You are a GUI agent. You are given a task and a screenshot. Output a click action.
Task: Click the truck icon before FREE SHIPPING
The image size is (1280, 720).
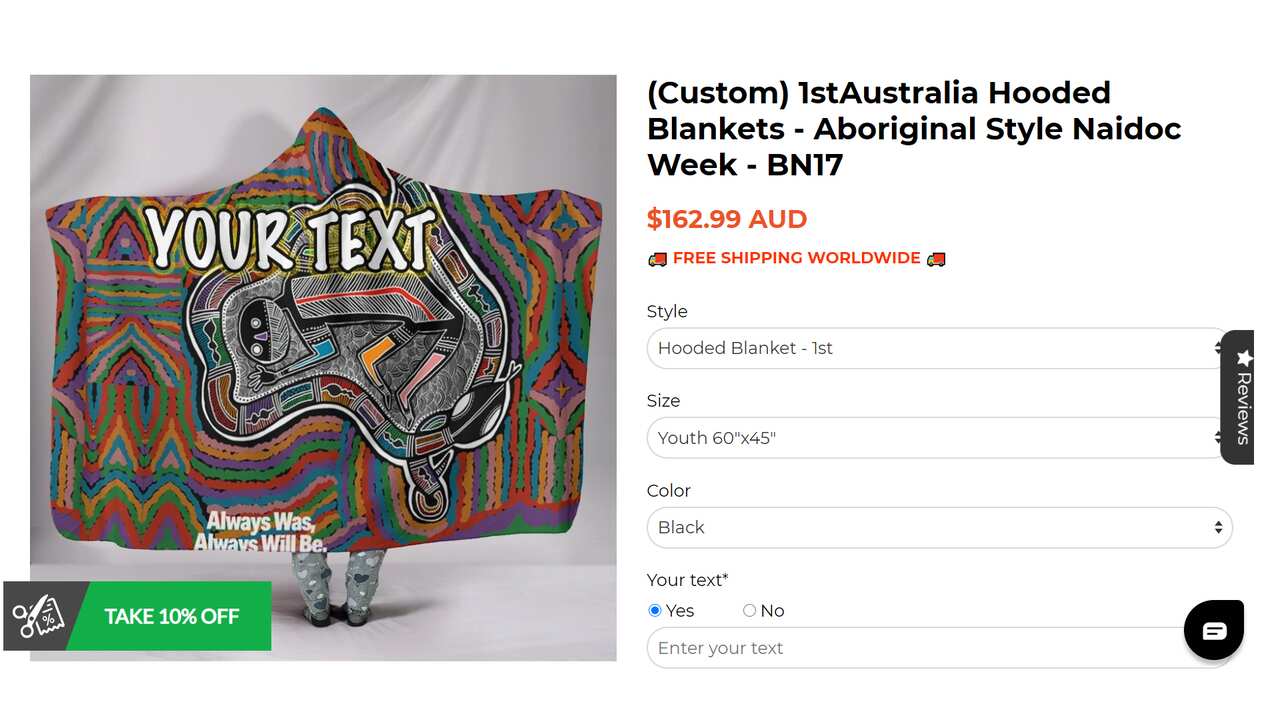point(657,257)
